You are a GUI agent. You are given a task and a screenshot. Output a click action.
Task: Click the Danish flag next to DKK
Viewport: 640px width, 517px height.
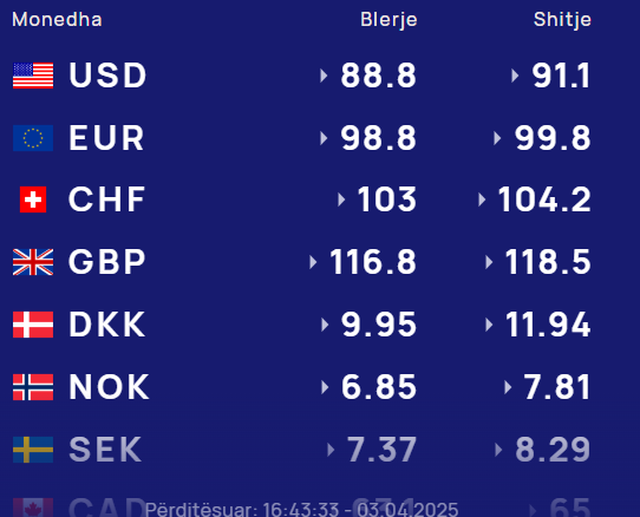[33, 325]
